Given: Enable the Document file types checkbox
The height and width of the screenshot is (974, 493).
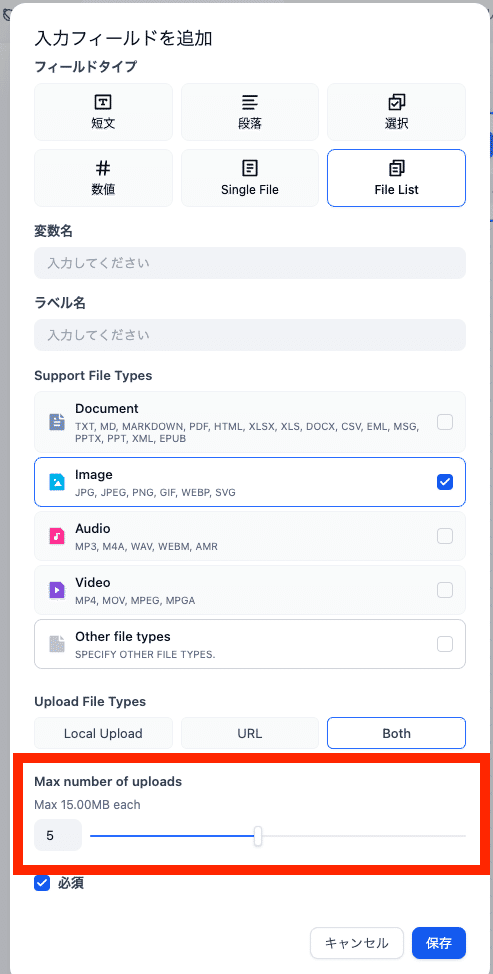Looking at the screenshot, I should pos(445,422).
